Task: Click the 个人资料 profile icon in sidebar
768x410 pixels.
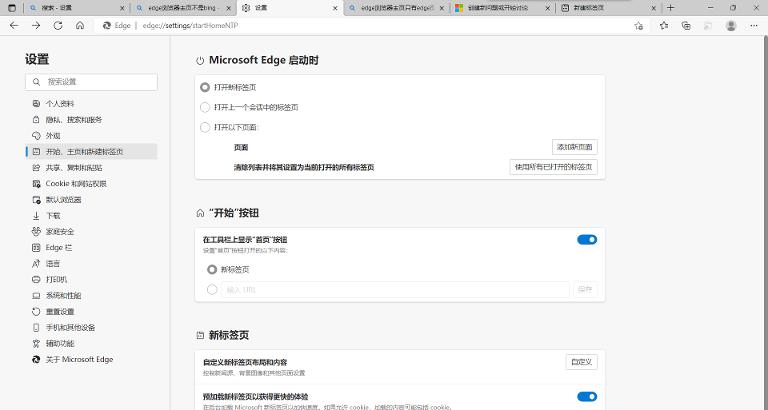Action: pos(36,103)
